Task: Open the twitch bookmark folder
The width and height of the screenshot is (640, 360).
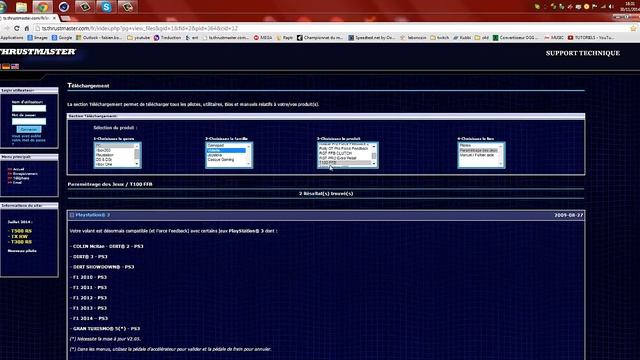Action: click(440, 38)
